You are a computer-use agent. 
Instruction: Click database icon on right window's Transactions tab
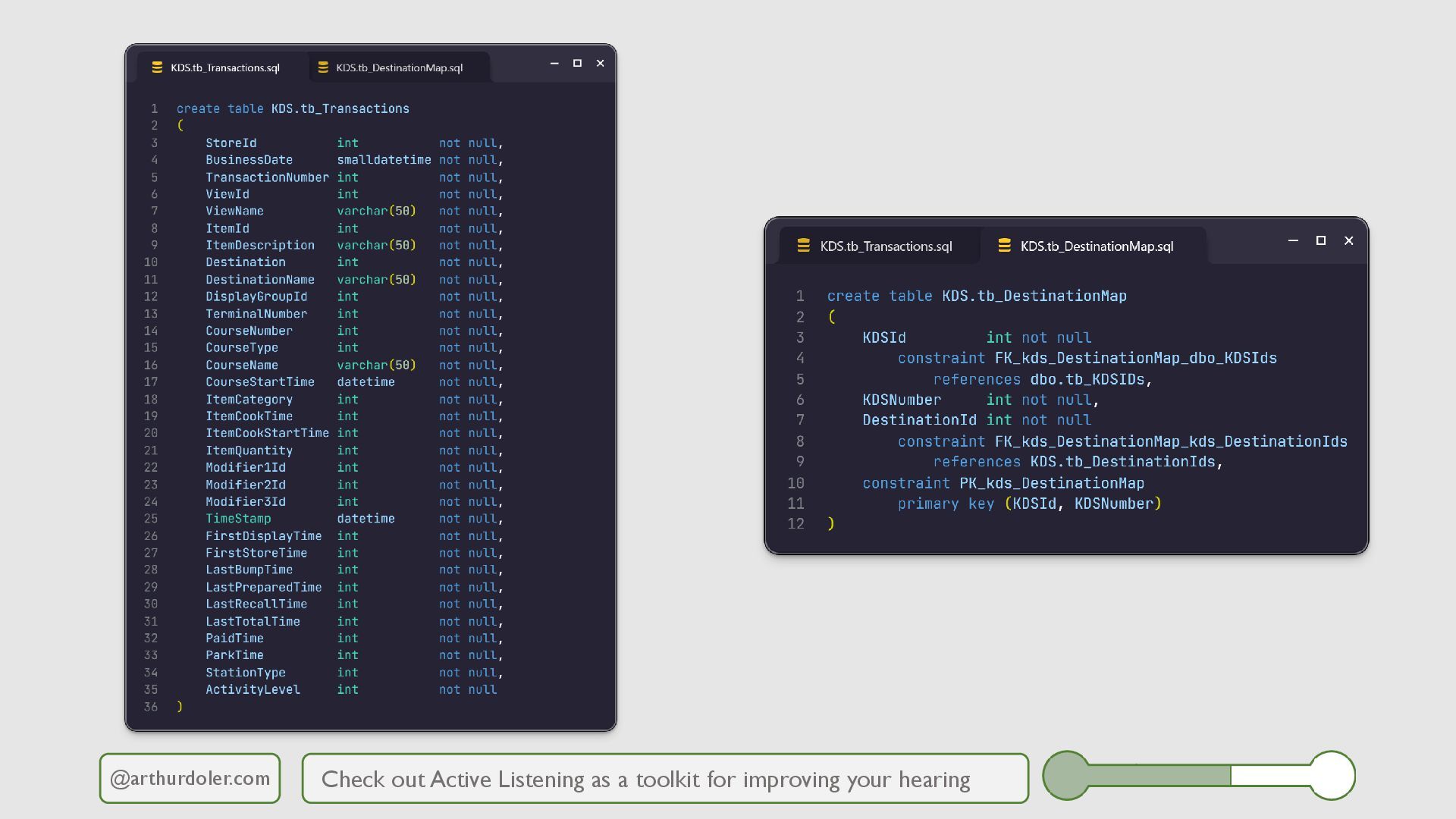(x=803, y=246)
